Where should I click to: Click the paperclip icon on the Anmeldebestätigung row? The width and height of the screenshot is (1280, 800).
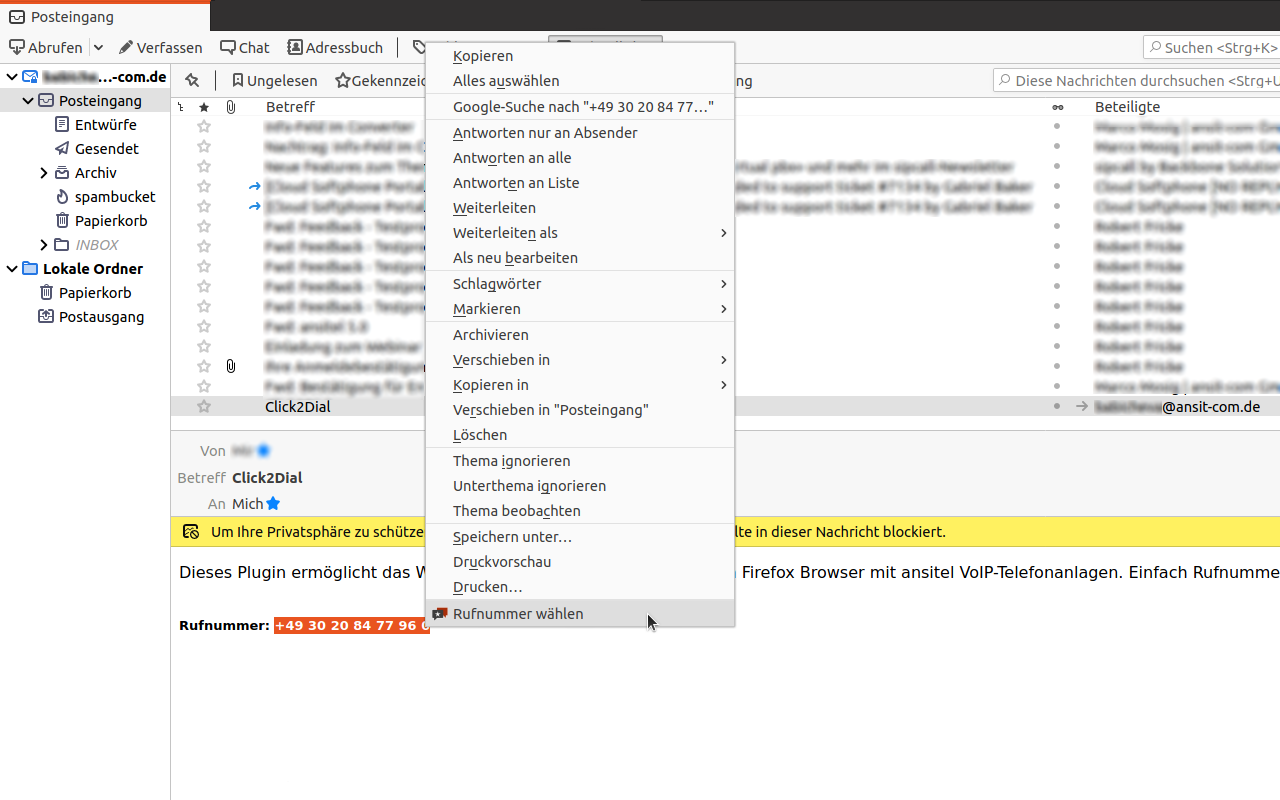pos(230,366)
